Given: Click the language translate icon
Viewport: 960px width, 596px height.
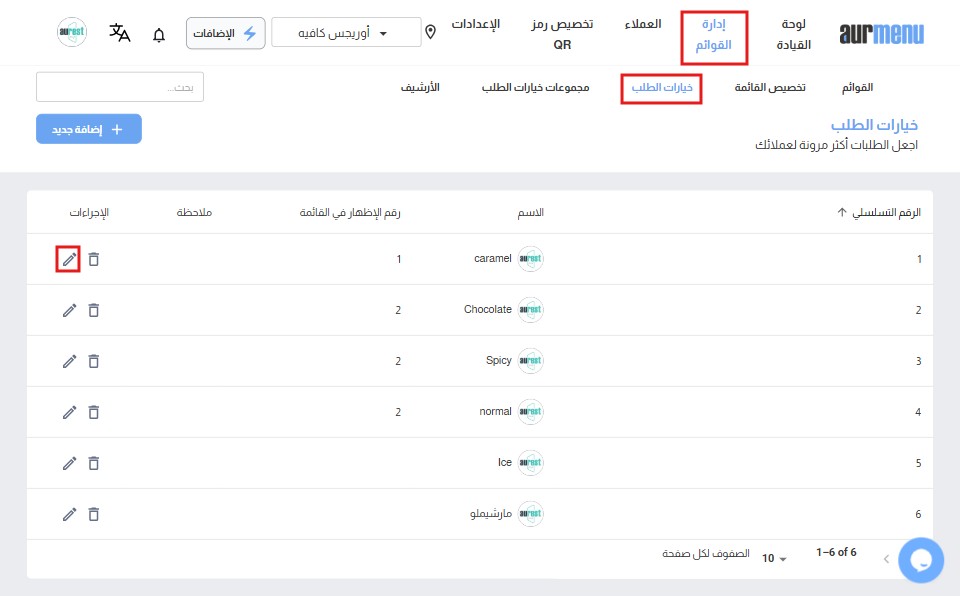Looking at the screenshot, I should point(120,33).
